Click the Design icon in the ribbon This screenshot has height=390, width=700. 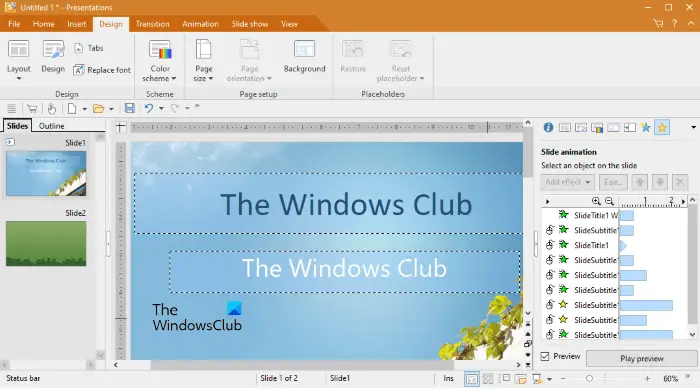point(53,56)
